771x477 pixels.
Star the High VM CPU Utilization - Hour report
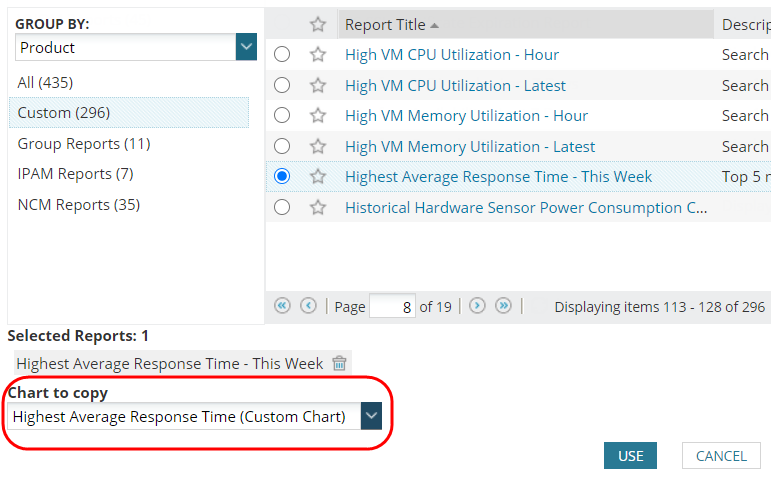(x=318, y=55)
